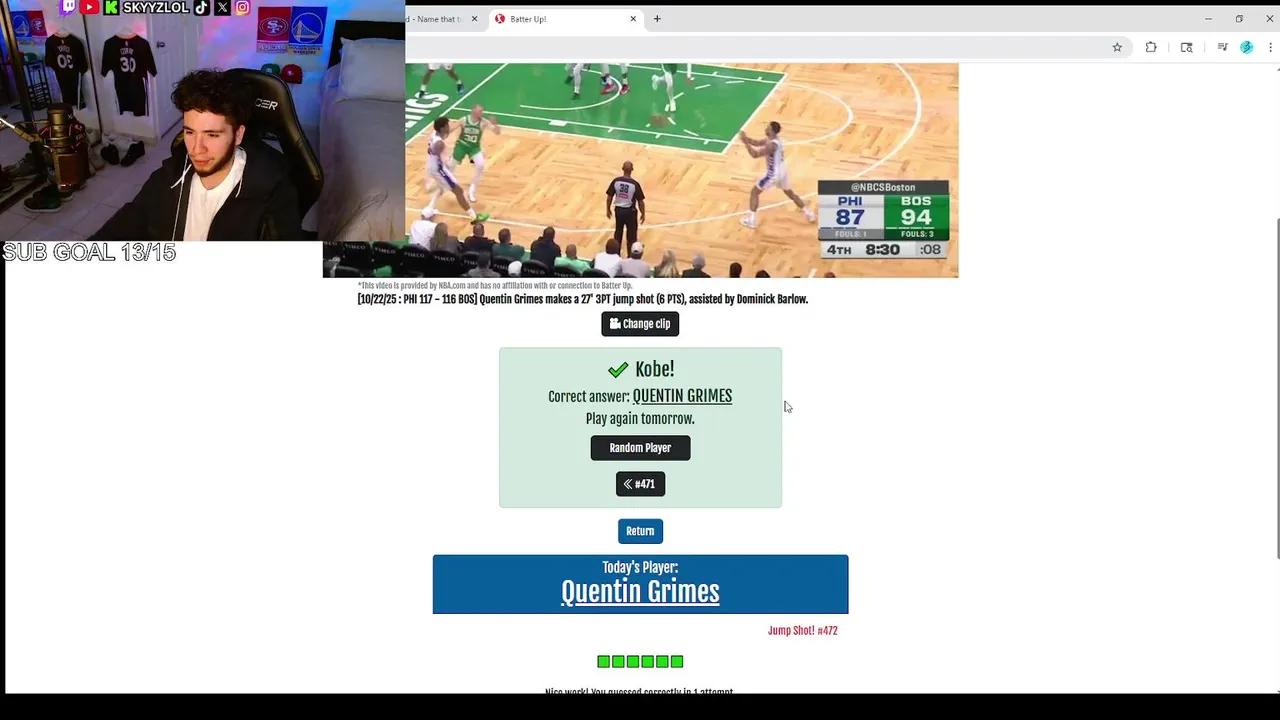Click the Twitch icon in stream overlay
The width and height of the screenshot is (1280, 720).
tap(68, 7)
